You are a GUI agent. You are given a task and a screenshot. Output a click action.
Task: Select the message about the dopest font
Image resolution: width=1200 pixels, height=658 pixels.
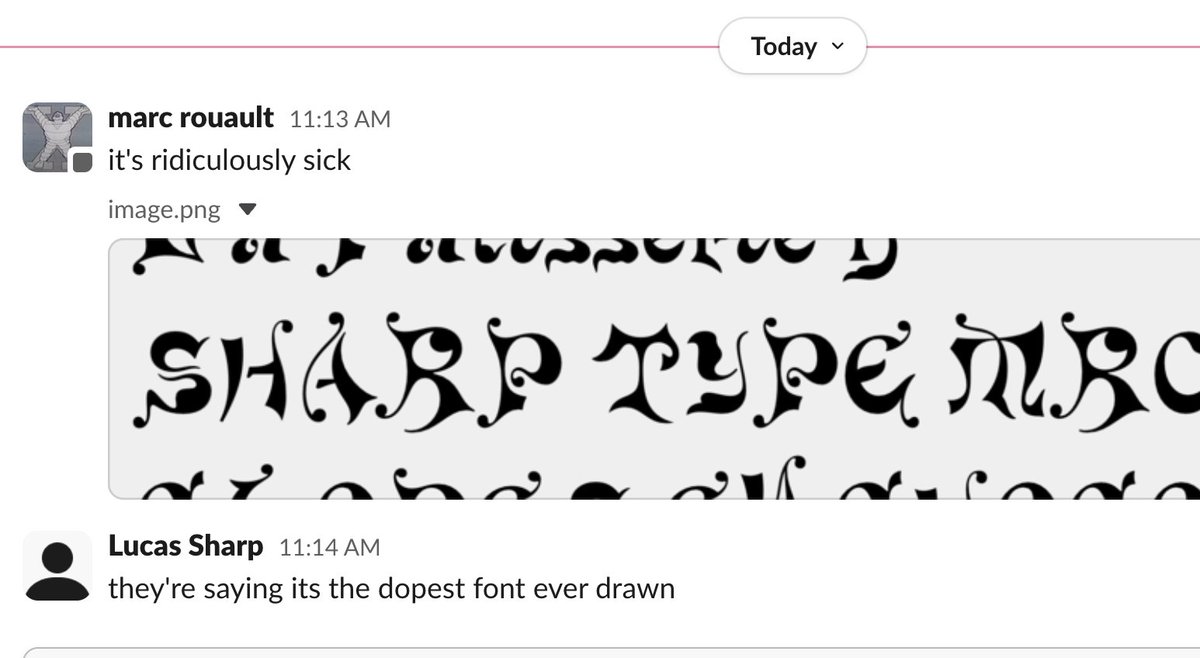(391, 589)
